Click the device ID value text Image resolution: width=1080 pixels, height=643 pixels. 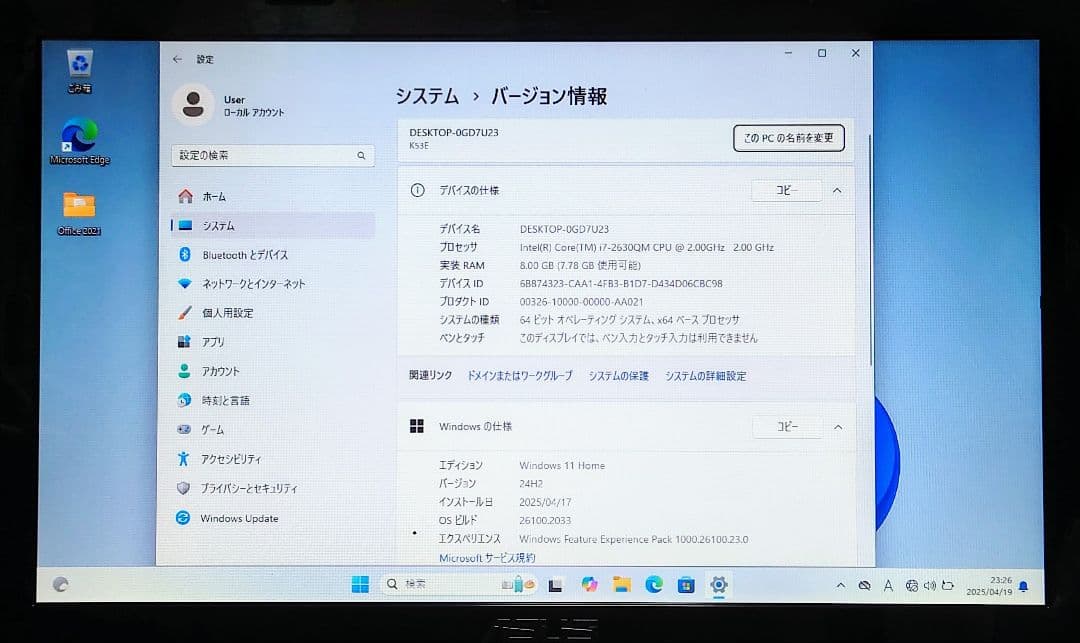(x=621, y=284)
